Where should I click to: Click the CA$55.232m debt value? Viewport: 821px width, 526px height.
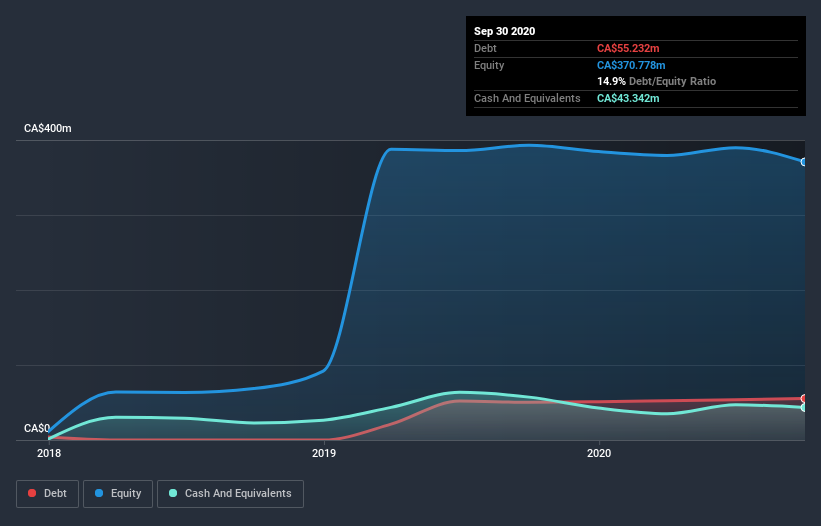click(x=628, y=48)
